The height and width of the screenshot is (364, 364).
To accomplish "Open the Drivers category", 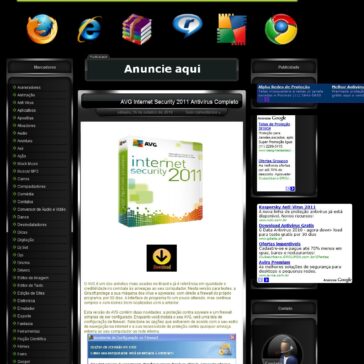I will coord(23,270).
